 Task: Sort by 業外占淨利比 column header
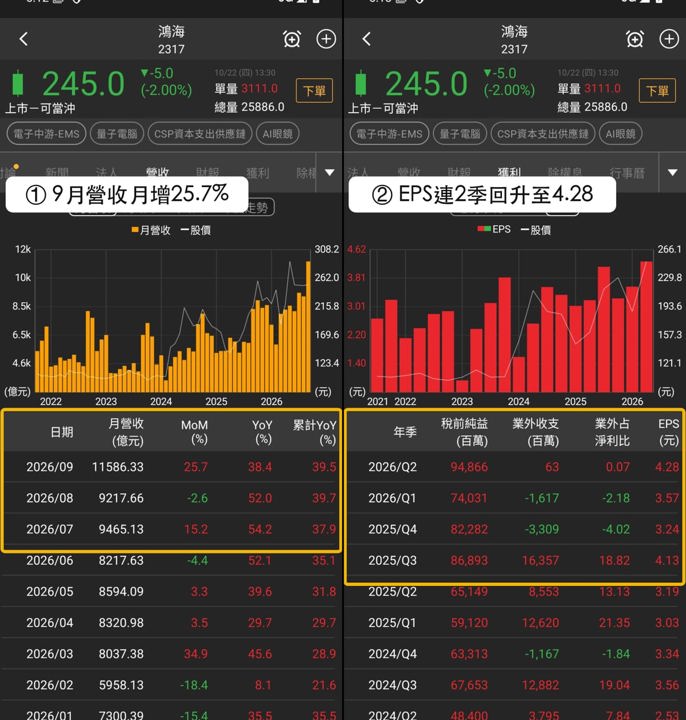(x=613, y=432)
